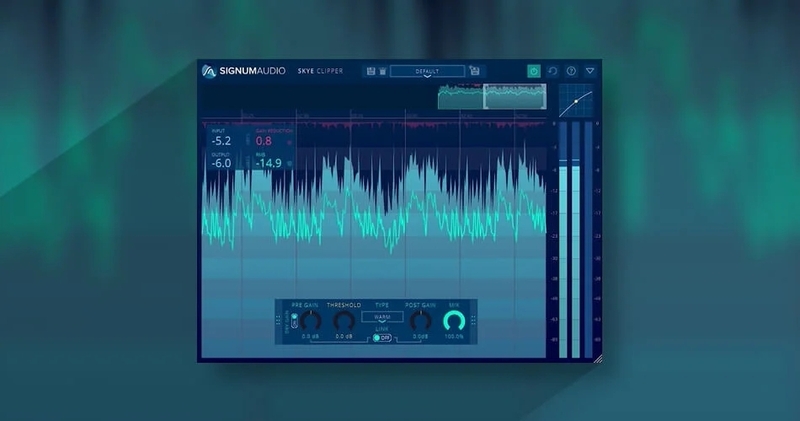The width and height of the screenshot is (800, 421).
Task: Click the right panel drag handle dots
Action: (x=473, y=320)
